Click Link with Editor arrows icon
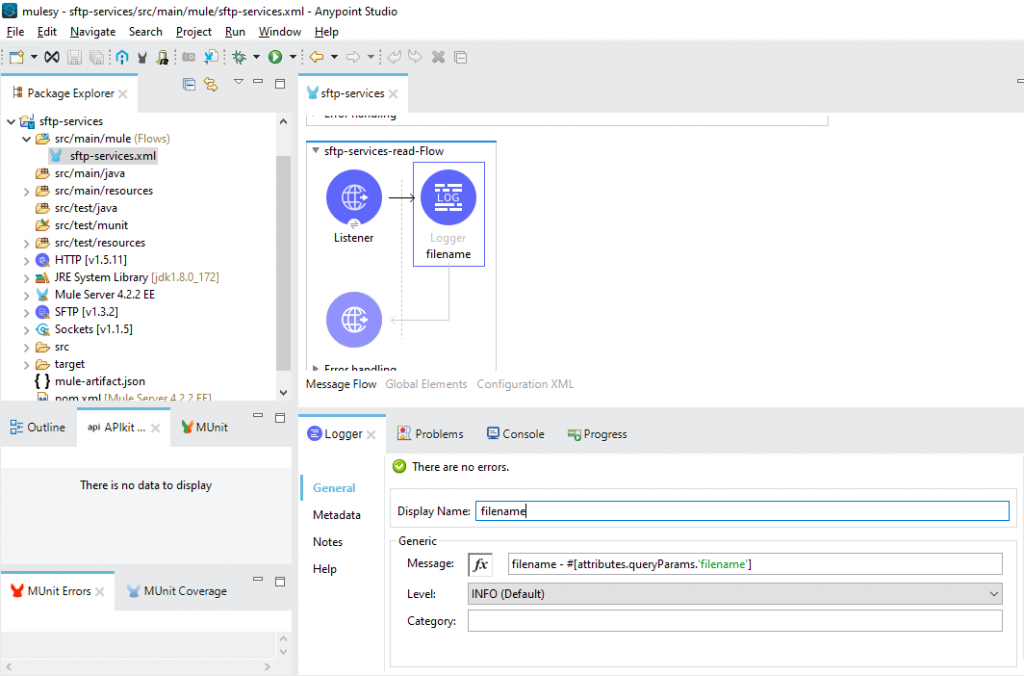The image size is (1024, 676). [211, 84]
